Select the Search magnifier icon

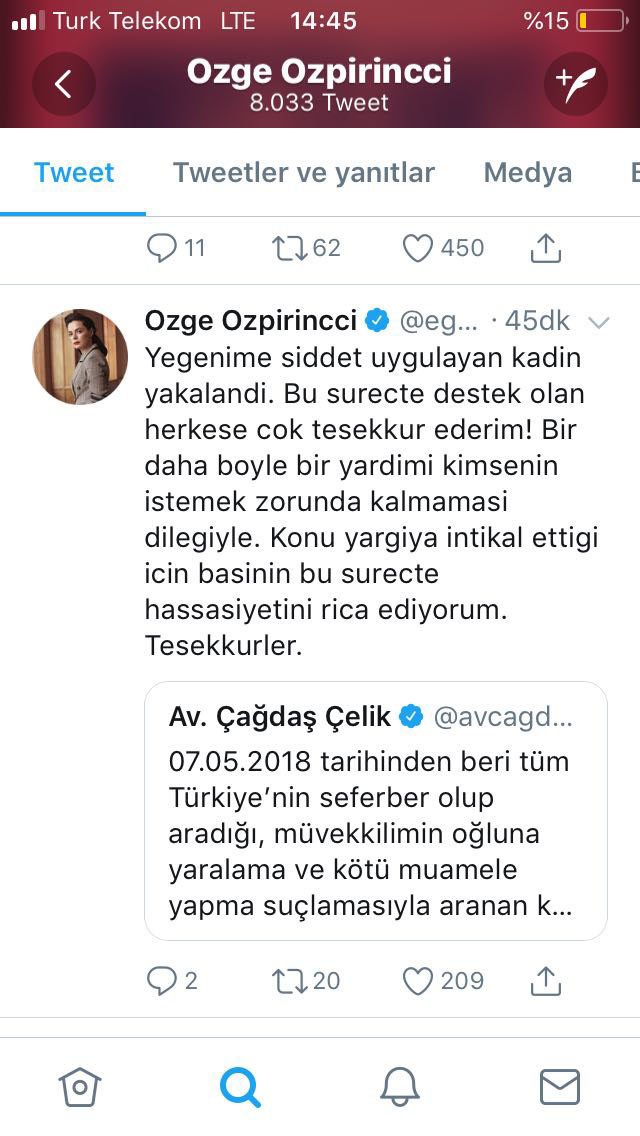239,1087
